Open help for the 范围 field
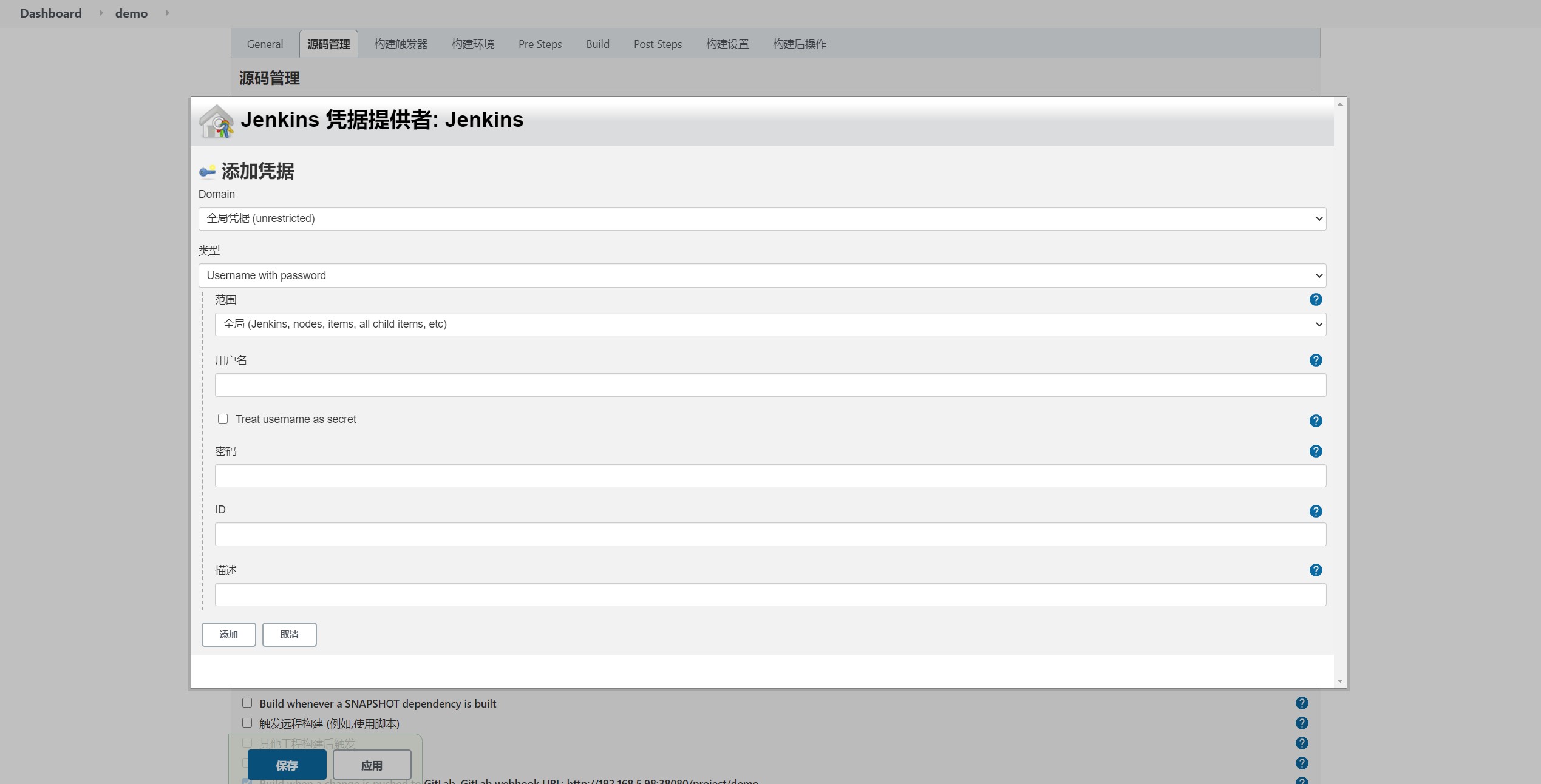 point(1316,300)
